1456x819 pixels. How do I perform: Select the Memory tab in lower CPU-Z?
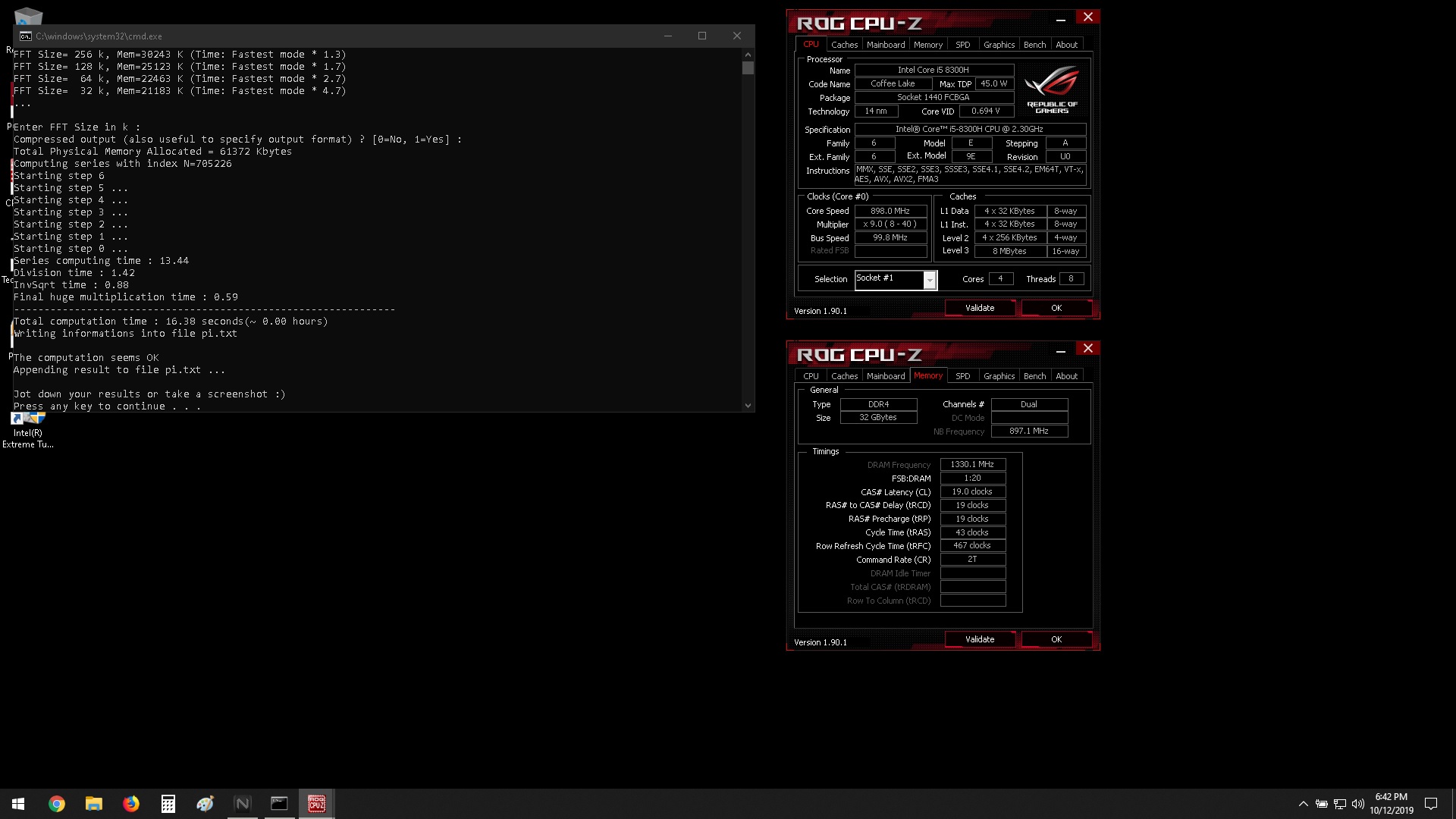pos(928,375)
